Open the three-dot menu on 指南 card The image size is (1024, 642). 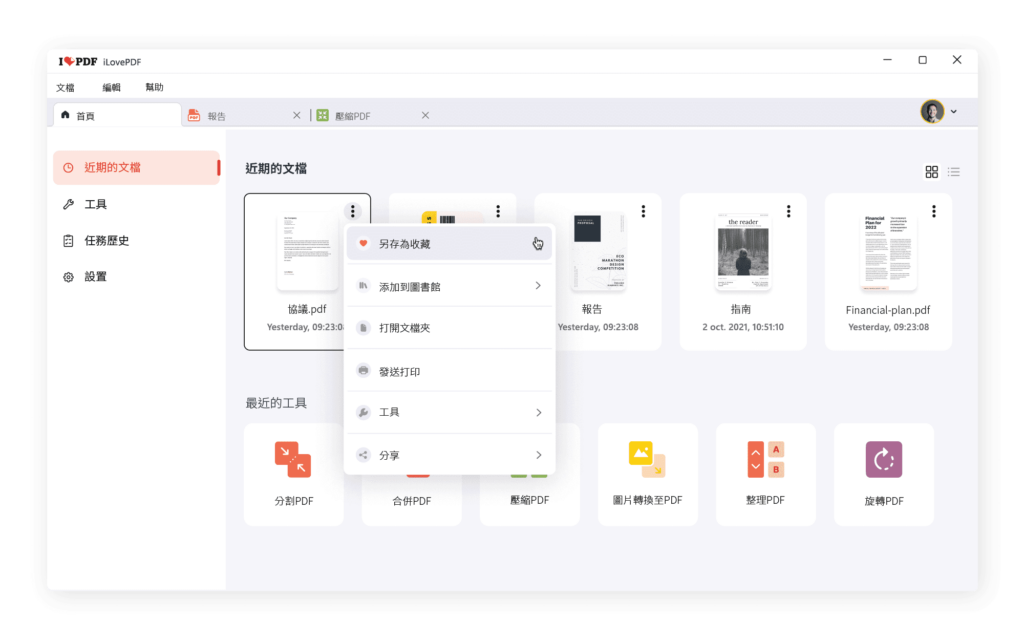789,211
